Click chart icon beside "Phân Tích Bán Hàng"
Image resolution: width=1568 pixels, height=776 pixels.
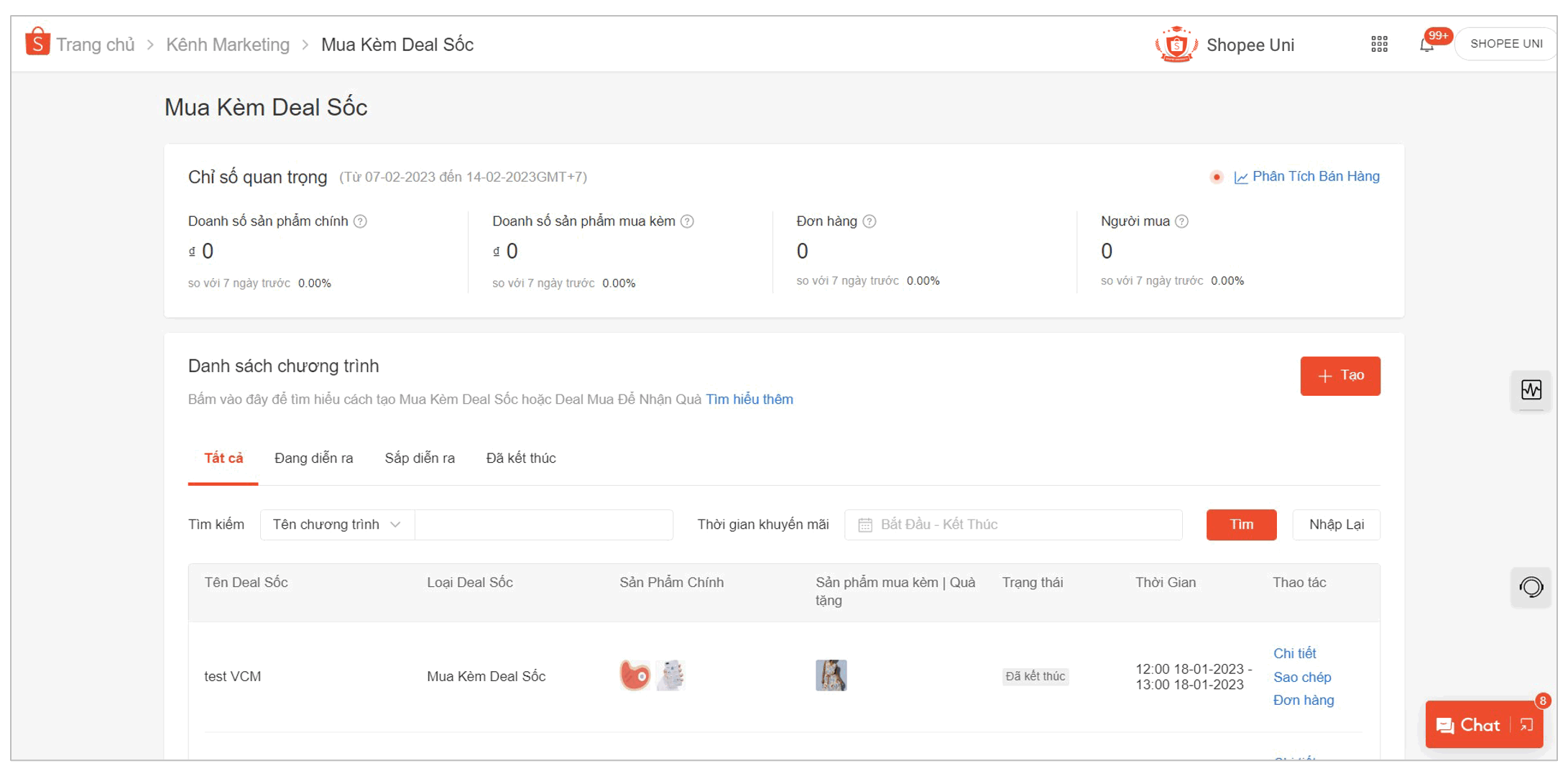pyautogui.click(x=1241, y=176)
